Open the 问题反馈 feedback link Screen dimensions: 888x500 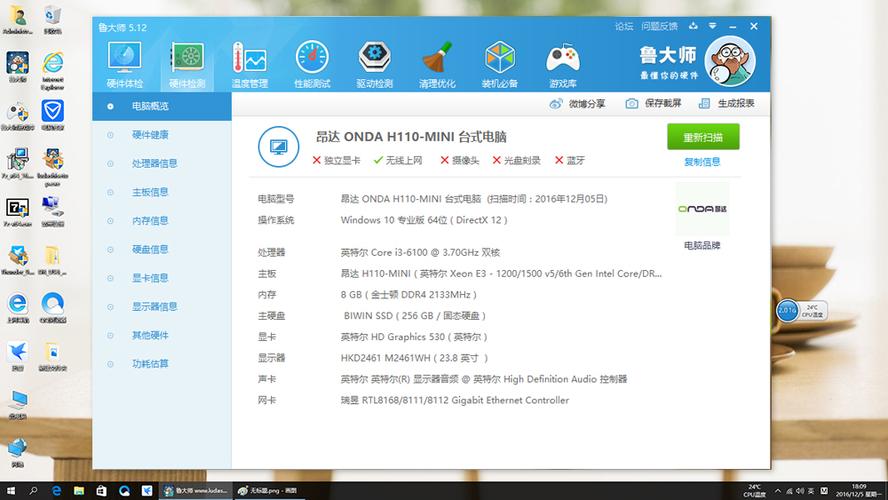(659, 26)
